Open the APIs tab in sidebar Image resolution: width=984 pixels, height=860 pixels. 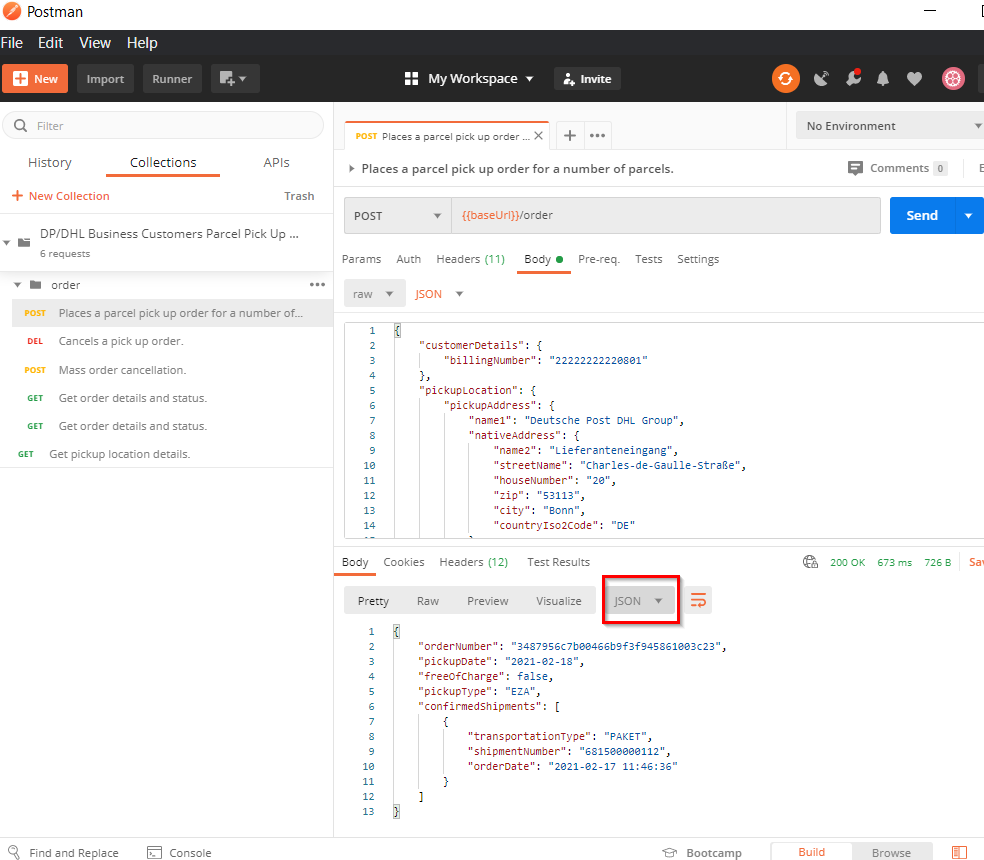click(276, 162)
